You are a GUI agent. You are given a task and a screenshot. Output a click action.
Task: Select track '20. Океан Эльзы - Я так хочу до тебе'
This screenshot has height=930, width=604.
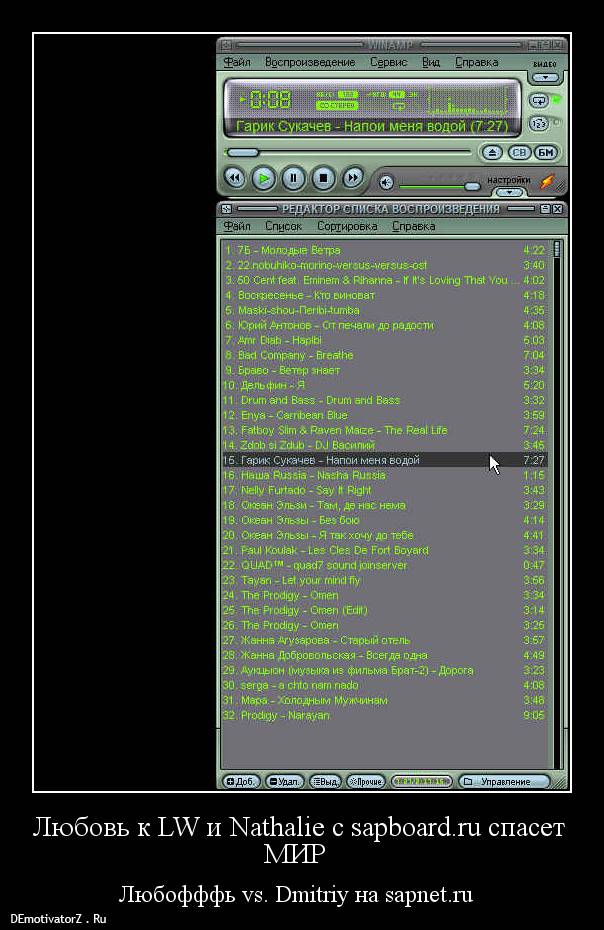[x=384, y=535]
